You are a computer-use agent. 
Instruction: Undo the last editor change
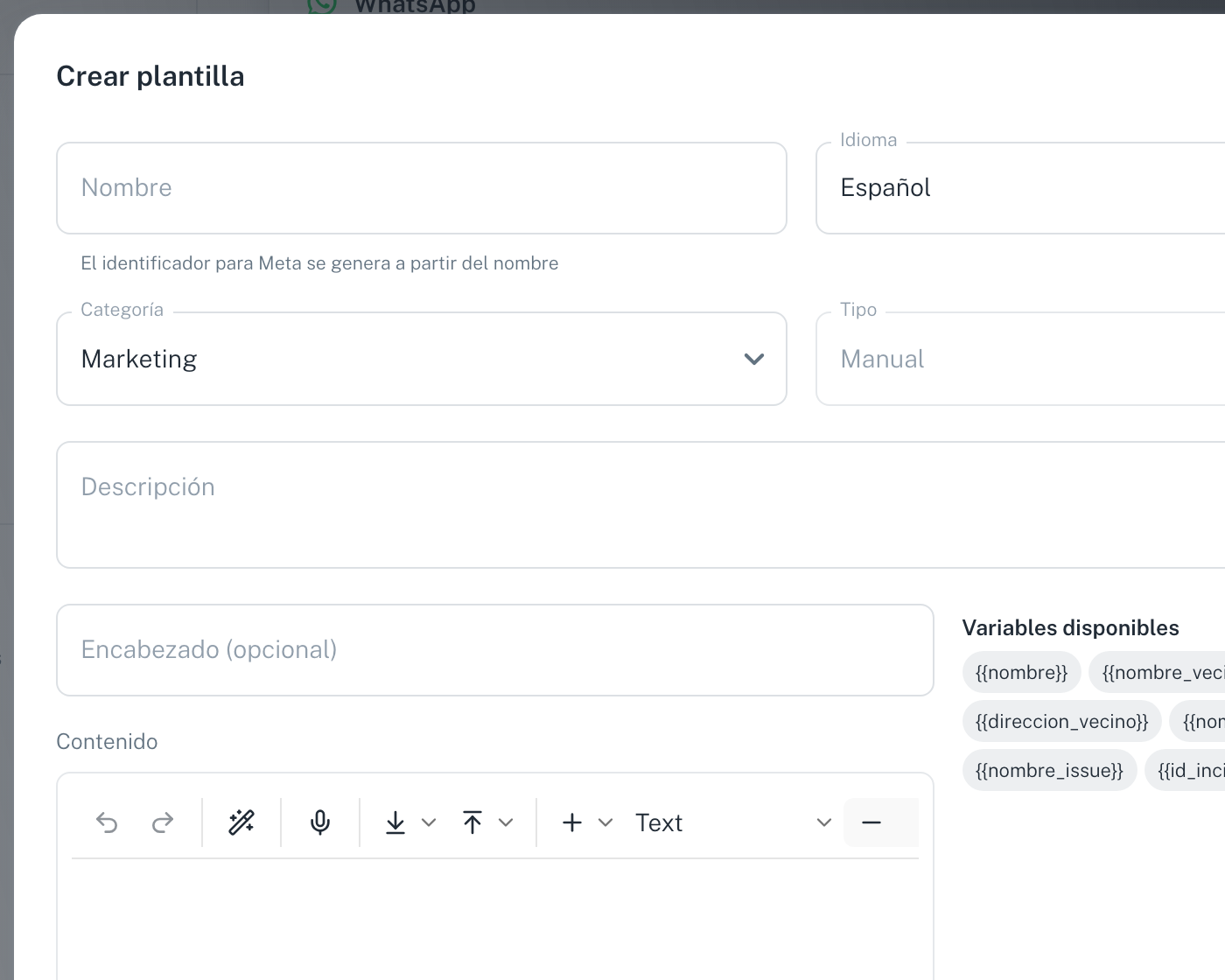(107, 822)
